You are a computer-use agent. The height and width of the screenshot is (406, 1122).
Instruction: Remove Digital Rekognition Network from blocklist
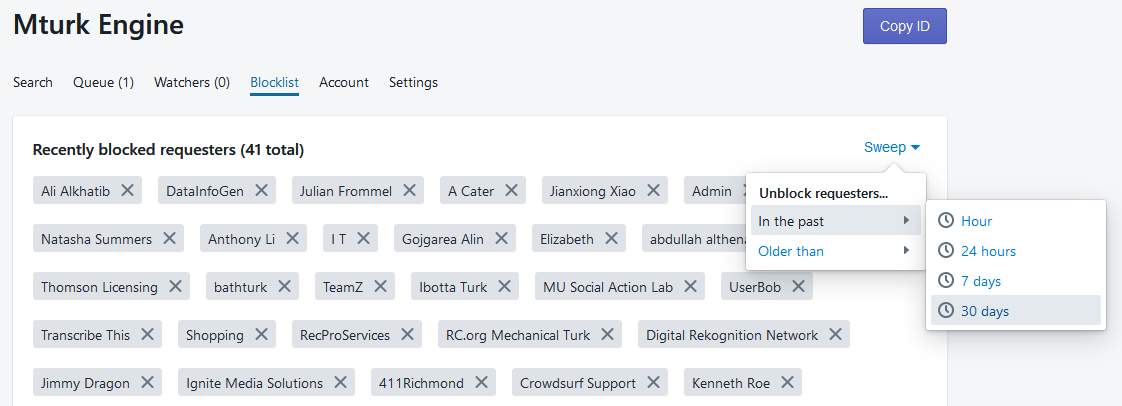click(x=836, y=335)
